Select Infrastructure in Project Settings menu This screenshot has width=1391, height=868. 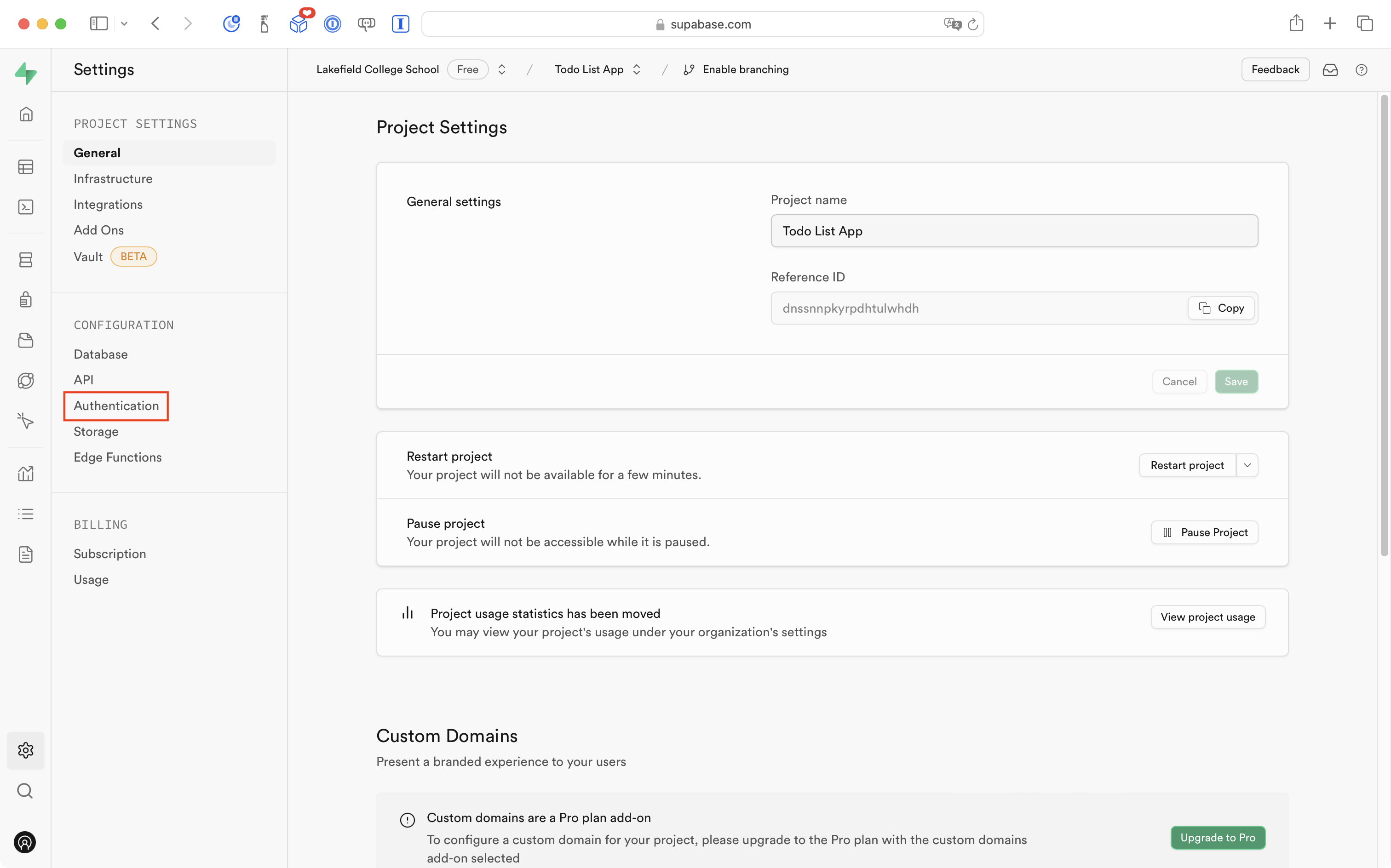point(113,178)
